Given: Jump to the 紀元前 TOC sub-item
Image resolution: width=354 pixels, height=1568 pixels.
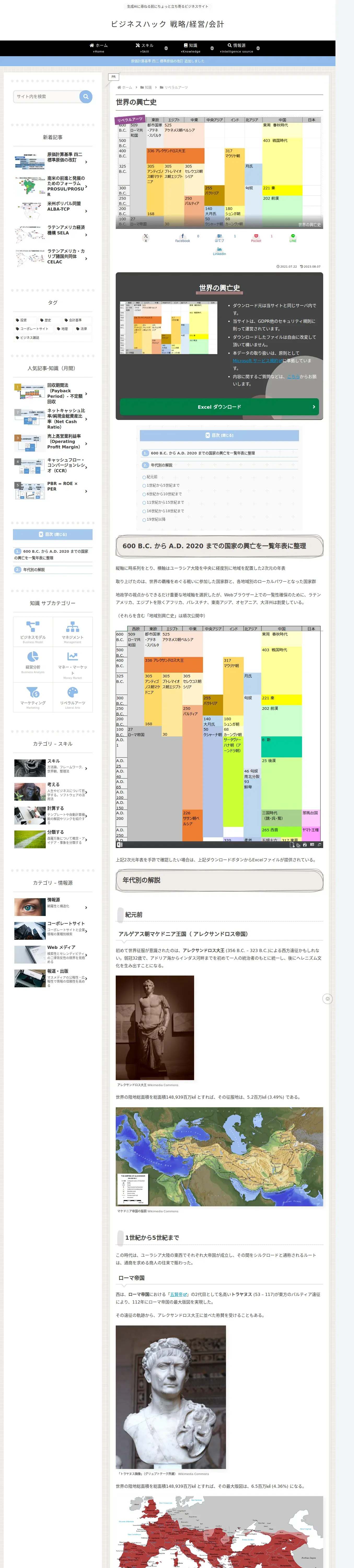Looking at the screenshot, I should 152,477.
